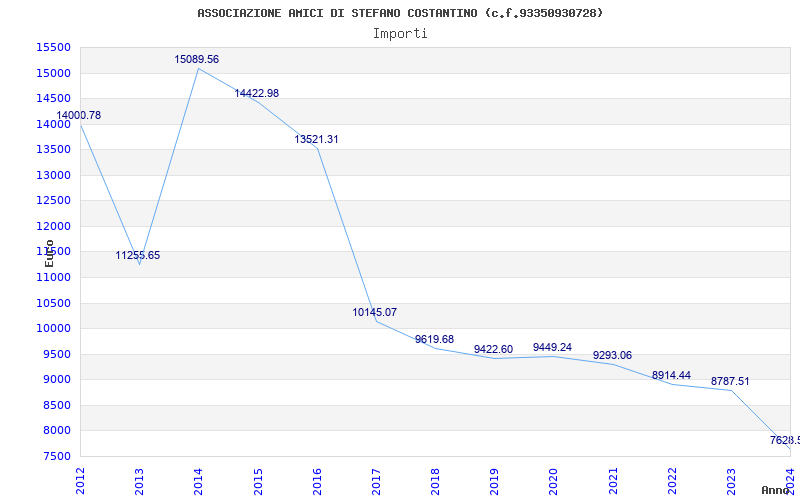This screenshot has height=500, width=800.
Task: Select the 9422.60 data label for 2019
Action: 493,349
